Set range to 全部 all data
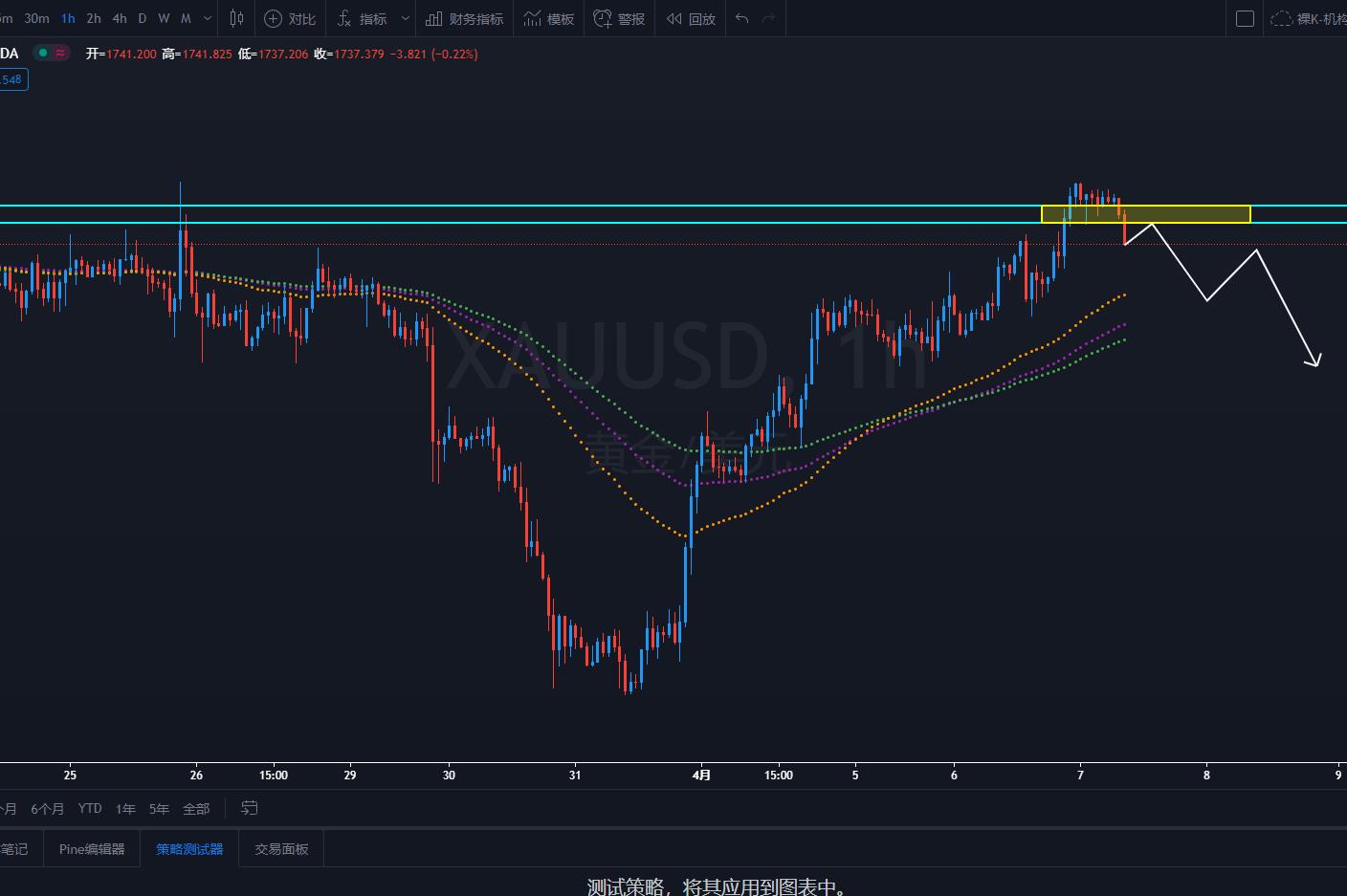This screenshot has height=896, width=1347. tap(196, 808)
